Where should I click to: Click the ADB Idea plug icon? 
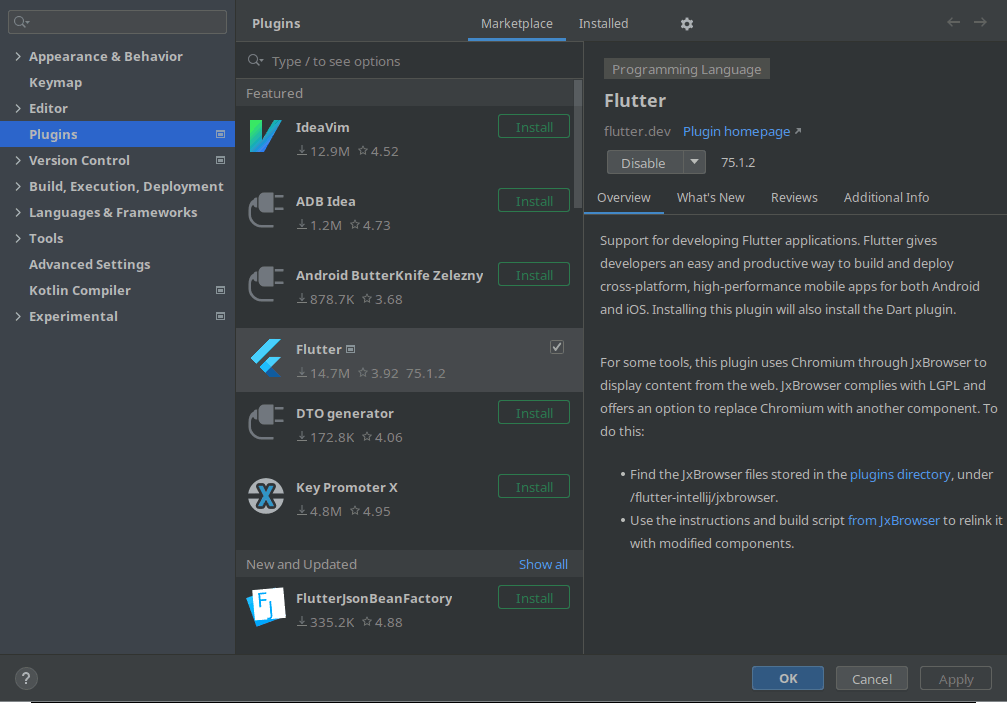pyautogui.click(x=266, y=211)
